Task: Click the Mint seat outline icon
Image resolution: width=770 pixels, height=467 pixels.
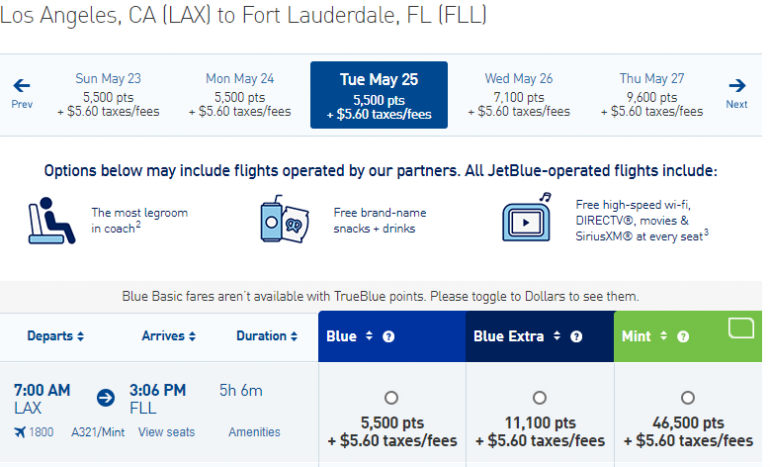Action: (741, 327)
